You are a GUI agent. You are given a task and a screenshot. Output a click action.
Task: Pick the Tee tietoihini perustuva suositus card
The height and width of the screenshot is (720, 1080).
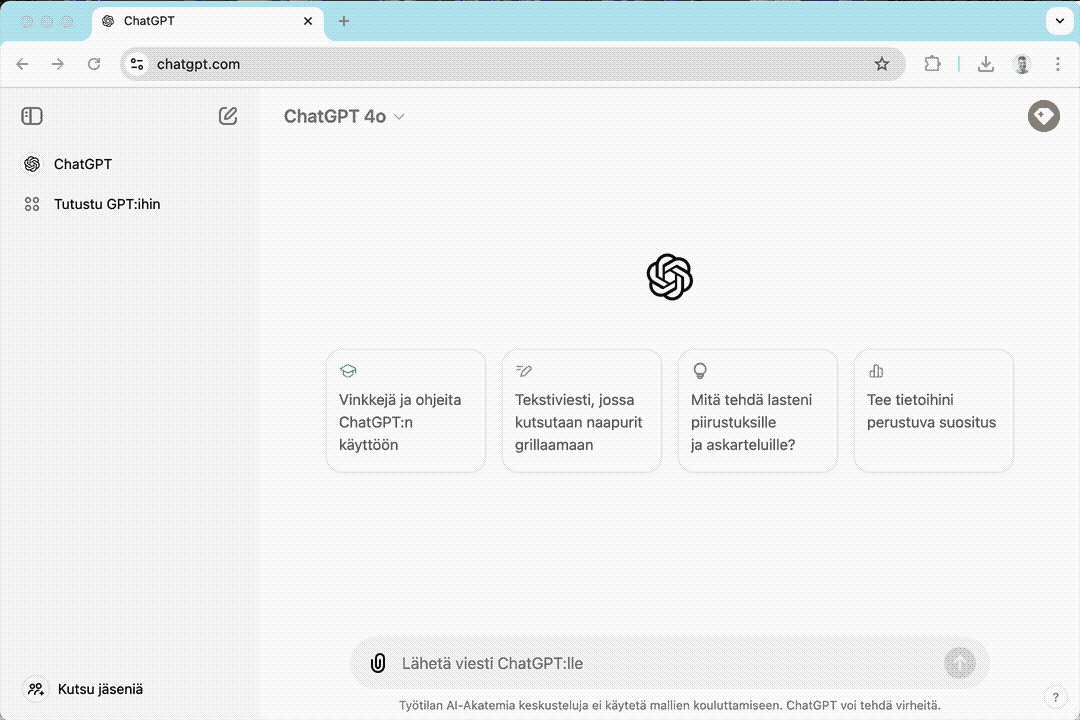pos(933,410)
